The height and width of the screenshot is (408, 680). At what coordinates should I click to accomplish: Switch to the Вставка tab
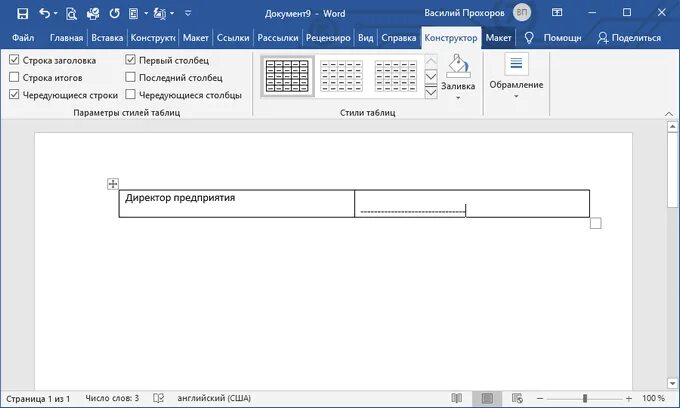pos(107,38)
